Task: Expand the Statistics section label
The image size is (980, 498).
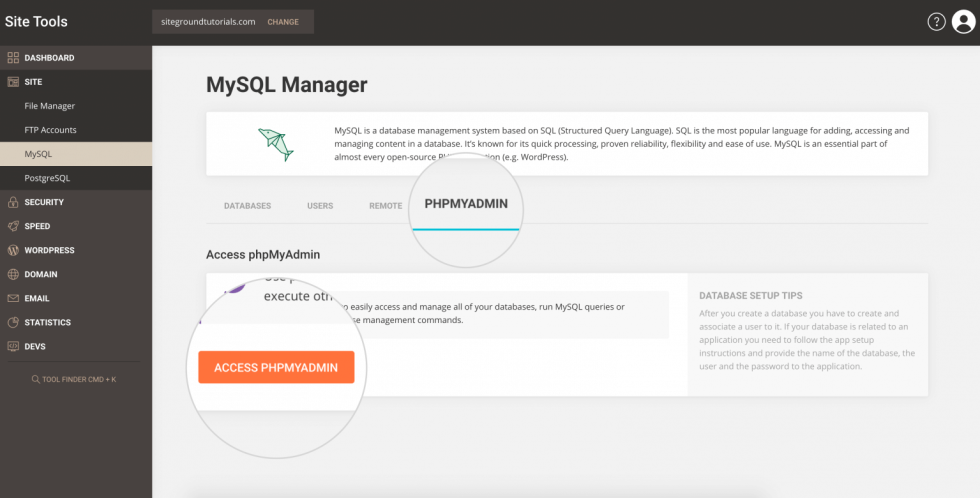Action: [48, 322]
